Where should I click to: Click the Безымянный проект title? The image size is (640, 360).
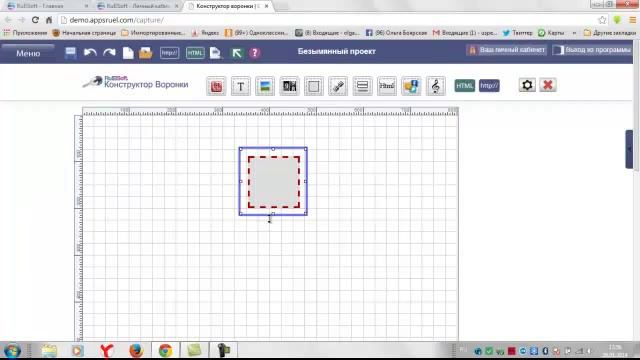point(337,51)
